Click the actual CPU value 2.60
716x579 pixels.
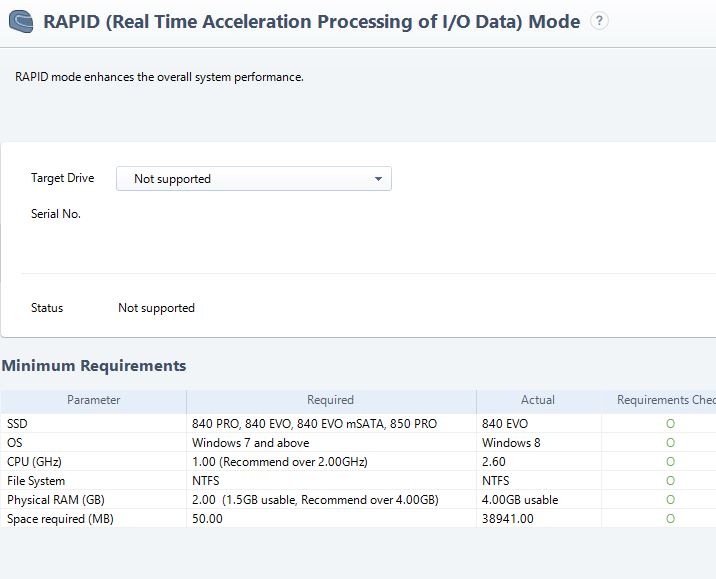(494, 462)
